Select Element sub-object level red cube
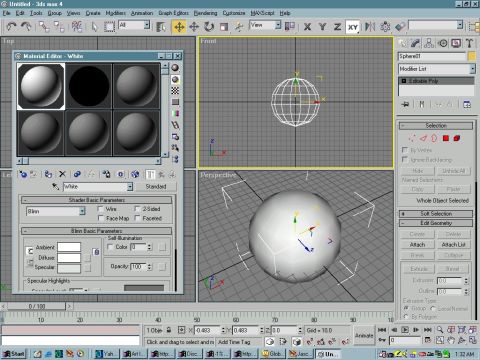 [x=457, y=138]
